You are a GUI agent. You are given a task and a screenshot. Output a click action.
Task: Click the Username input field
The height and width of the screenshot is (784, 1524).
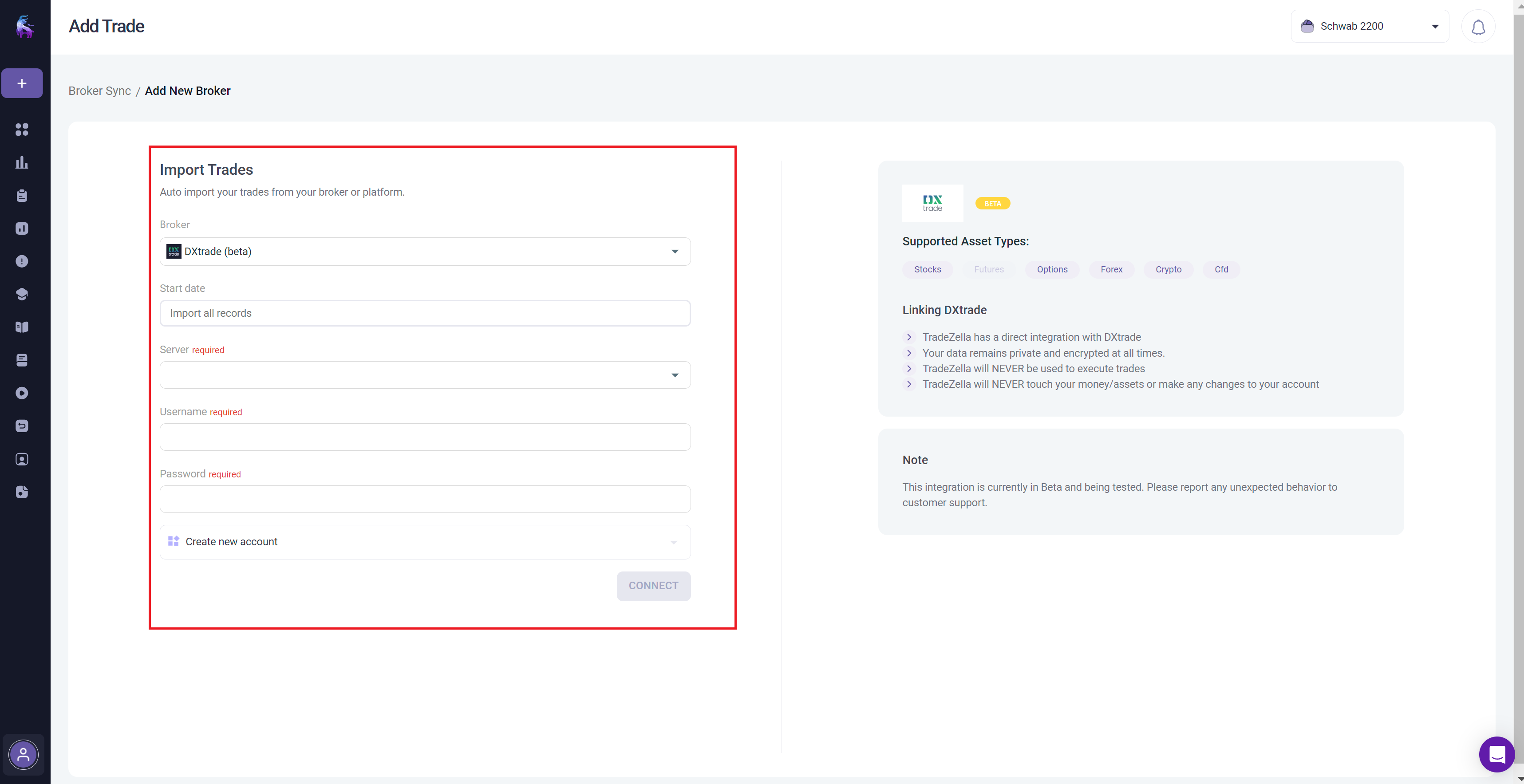[x=425, y=437]
